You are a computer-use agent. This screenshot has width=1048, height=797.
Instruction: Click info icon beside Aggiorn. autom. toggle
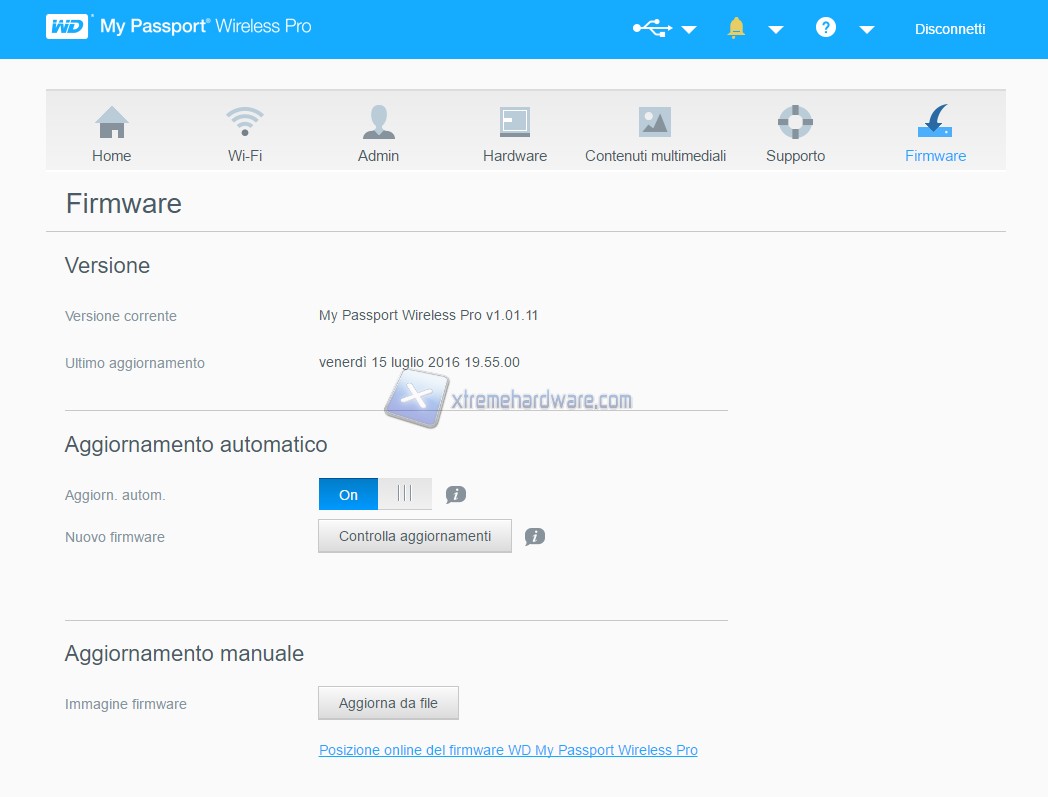click(x=456, y=494)
